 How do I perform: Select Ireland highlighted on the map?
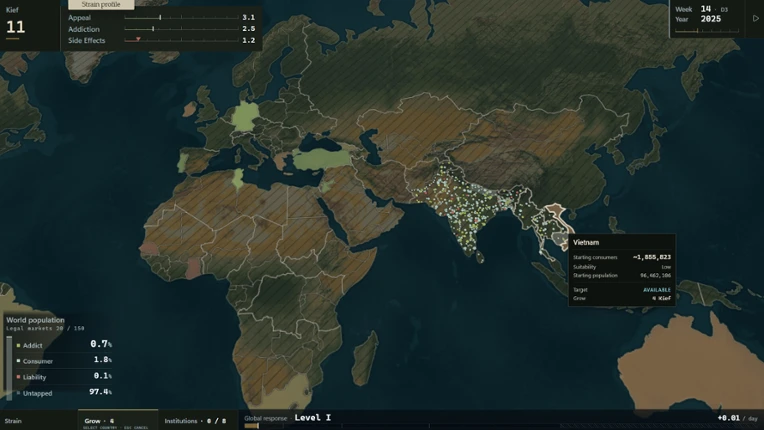(x=190, y=109)
